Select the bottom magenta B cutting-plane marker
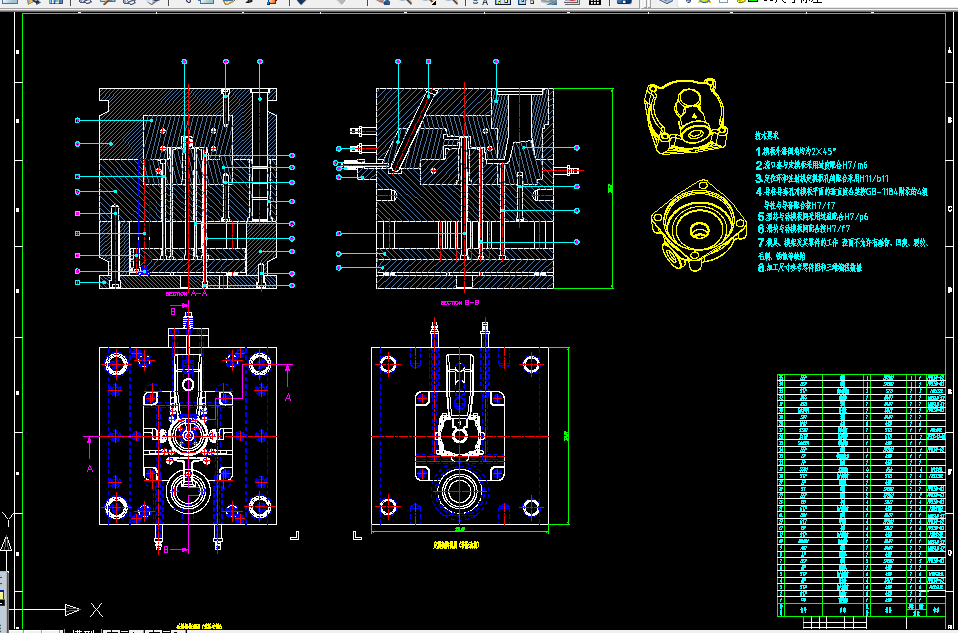The width and height of the screenshot is (958, 633). pyautogui.click(x=165, y=549)
